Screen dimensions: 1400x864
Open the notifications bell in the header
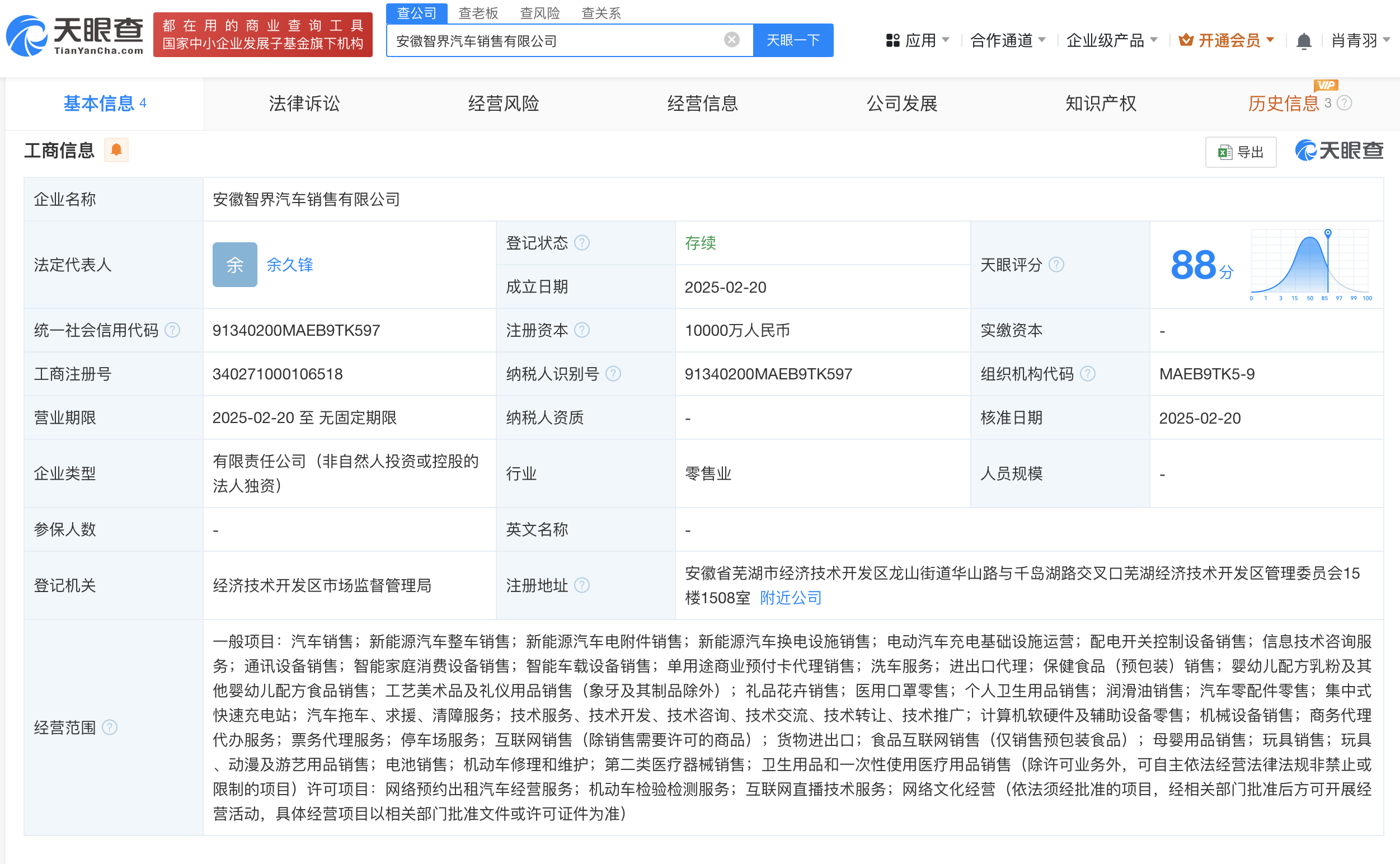1303,41
